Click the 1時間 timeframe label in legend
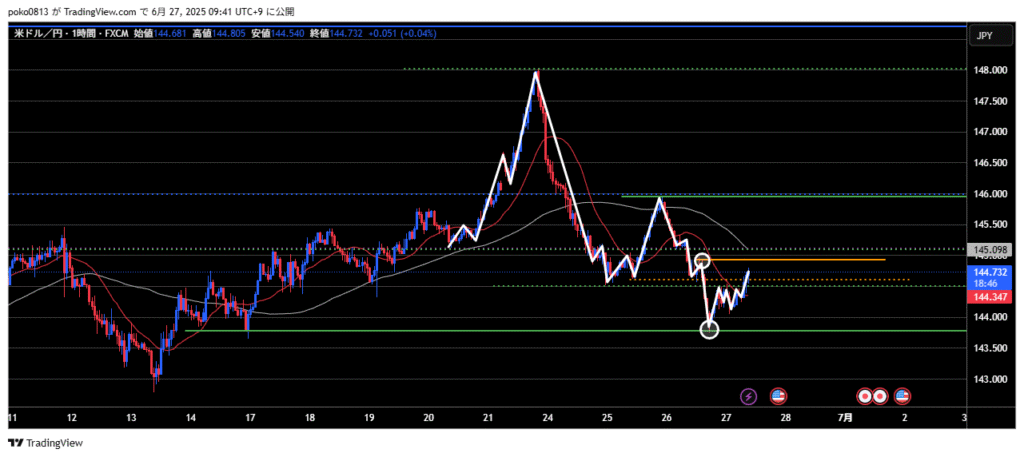 point(81,34)
